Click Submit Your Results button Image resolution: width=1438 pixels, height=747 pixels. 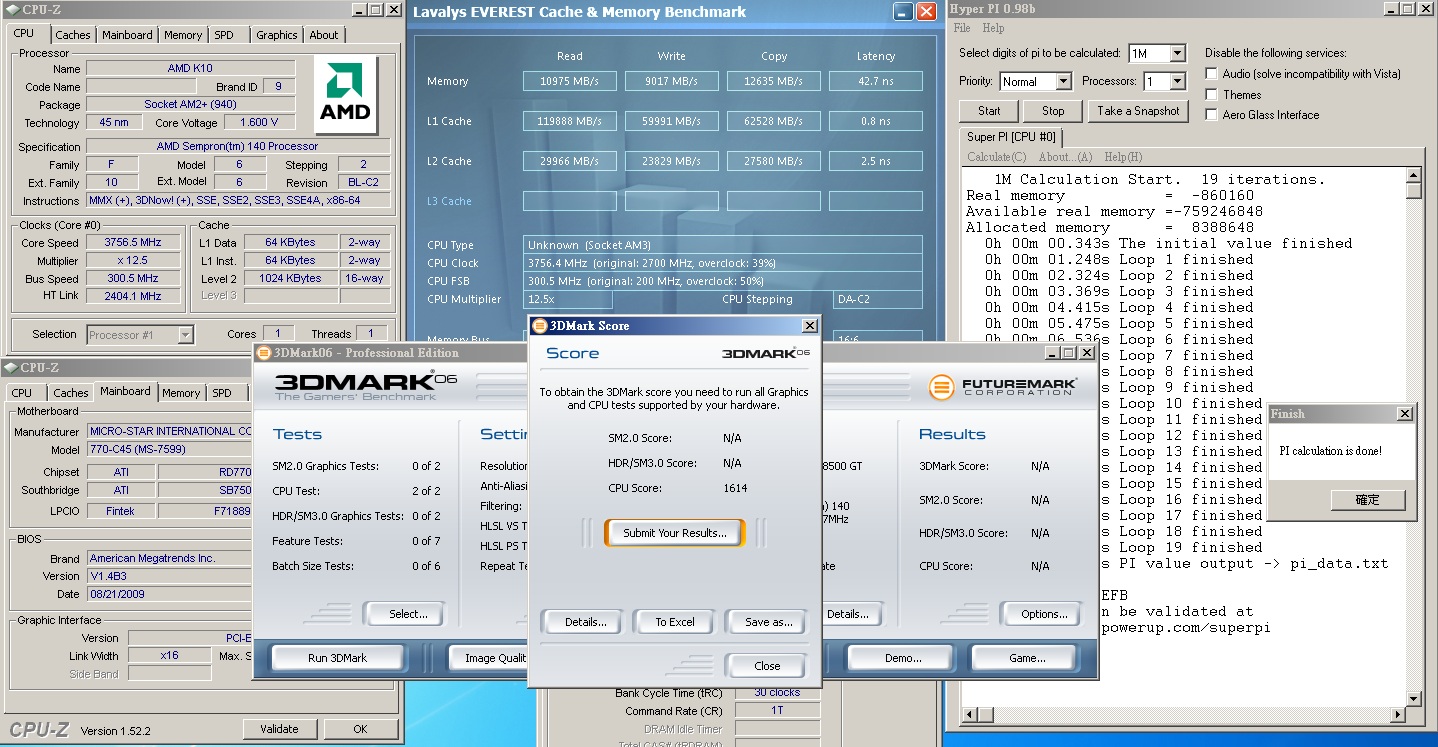[x=675, y=533]
